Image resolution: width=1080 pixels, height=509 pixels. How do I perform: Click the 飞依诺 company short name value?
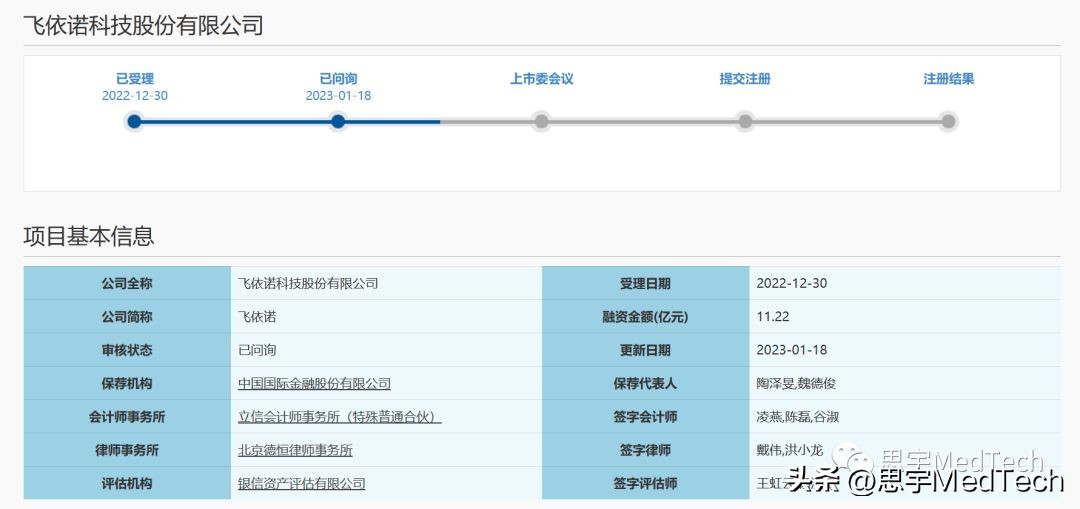pos(257,317)
